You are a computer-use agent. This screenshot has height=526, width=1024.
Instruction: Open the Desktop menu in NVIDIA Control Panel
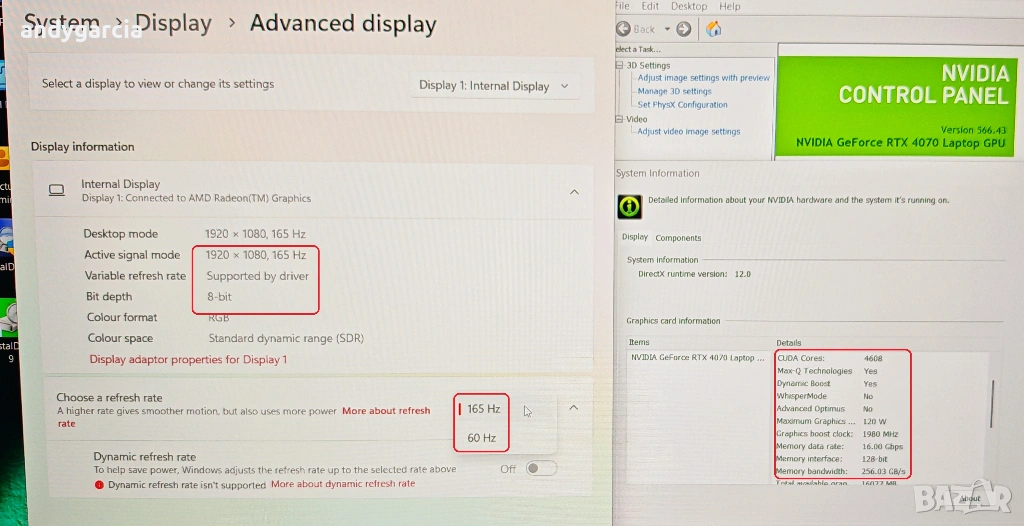coord(689,6)
